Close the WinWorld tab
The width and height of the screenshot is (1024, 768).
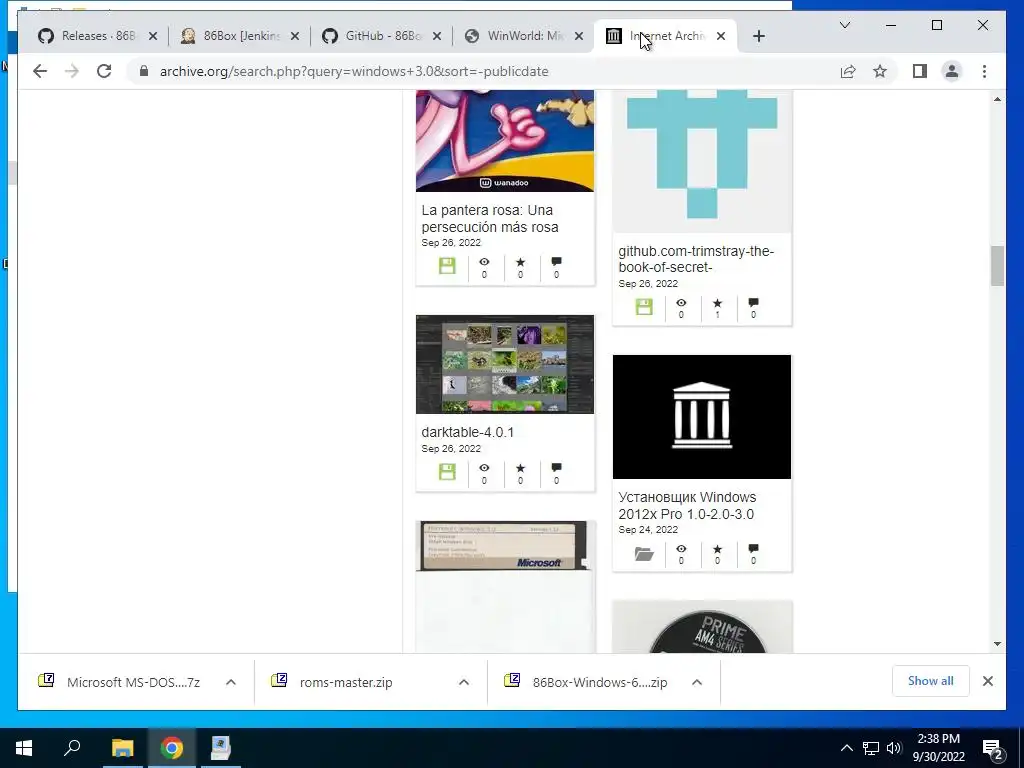click(x=579, y=36)
